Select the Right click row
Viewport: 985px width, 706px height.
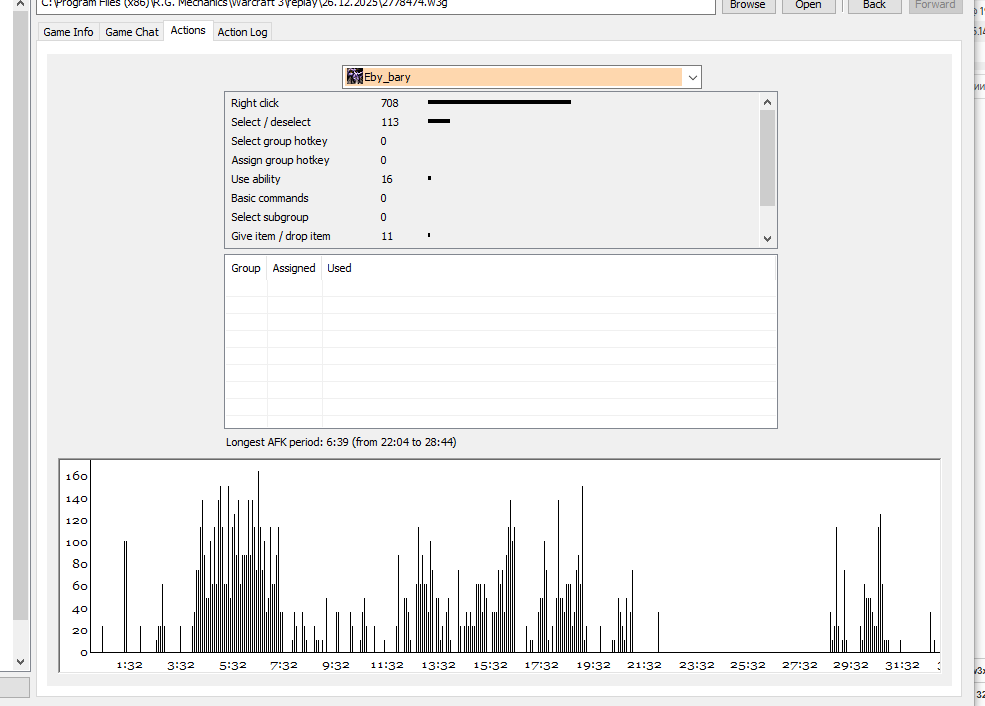(x=492, y=103)
